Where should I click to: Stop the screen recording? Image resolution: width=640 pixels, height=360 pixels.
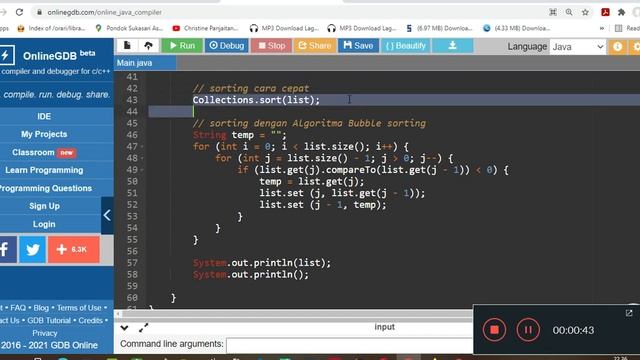pyautogui.click(x=494, y=329)
